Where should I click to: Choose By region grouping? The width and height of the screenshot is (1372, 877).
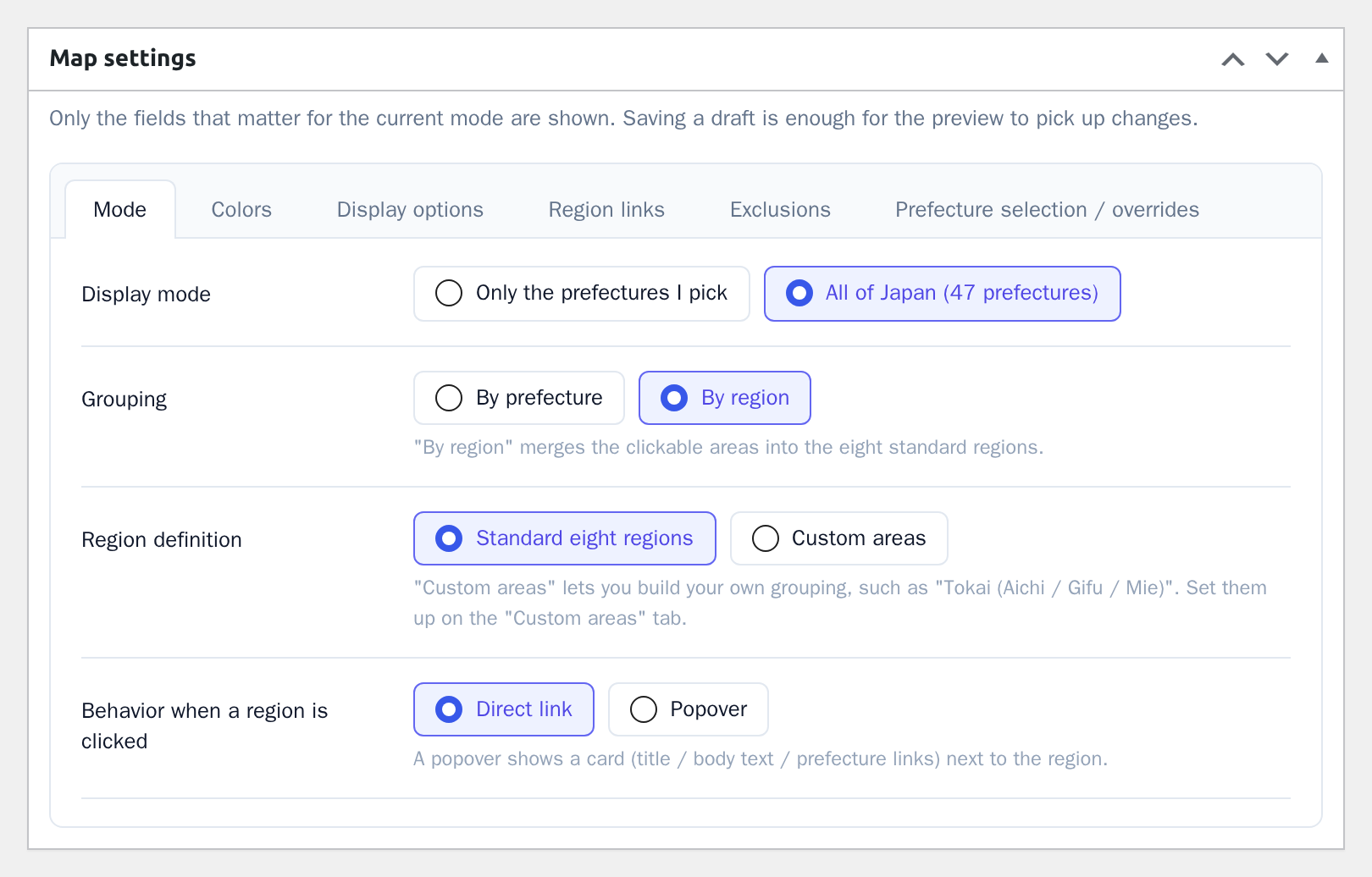[x=725, y=398]
